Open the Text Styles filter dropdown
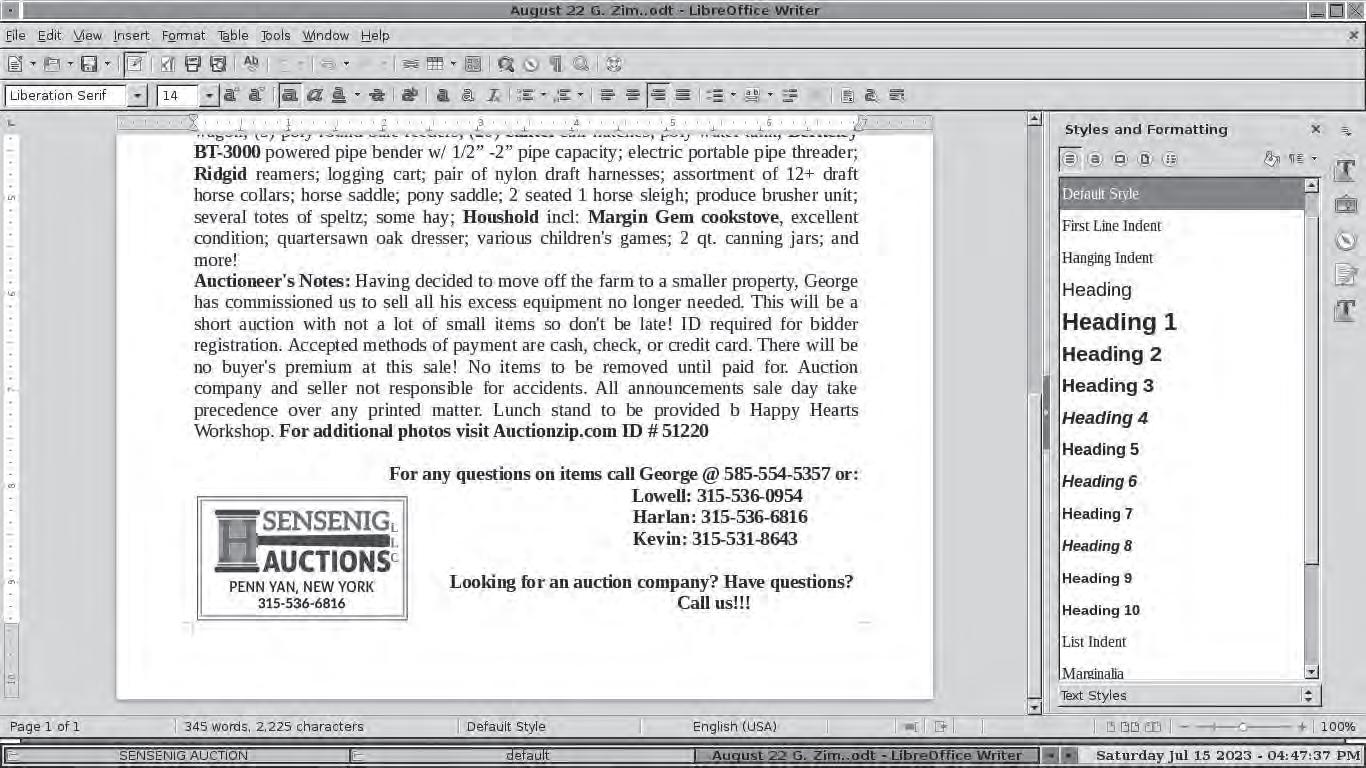Image resolution: width=1366 pixels, height=768 pixels. pos(1188,696)
